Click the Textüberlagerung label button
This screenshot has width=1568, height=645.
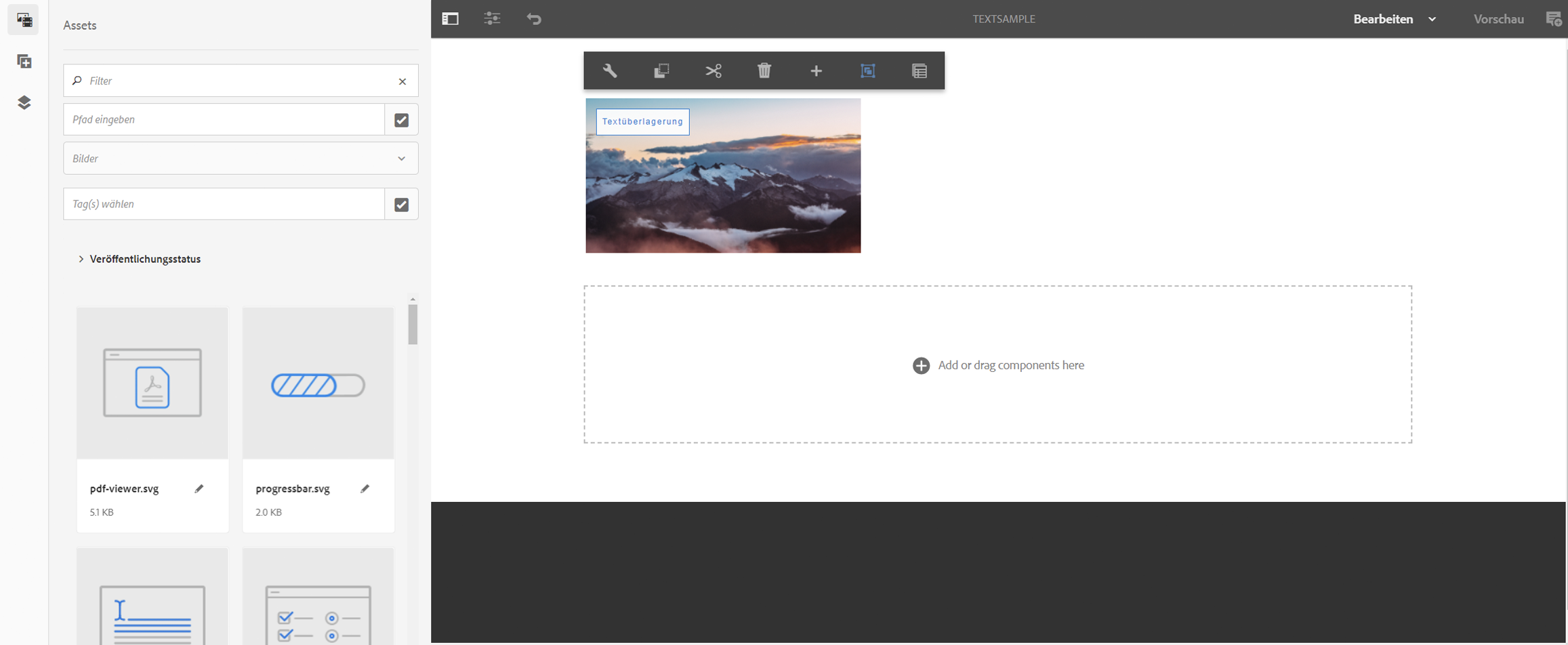click(643, 122)
